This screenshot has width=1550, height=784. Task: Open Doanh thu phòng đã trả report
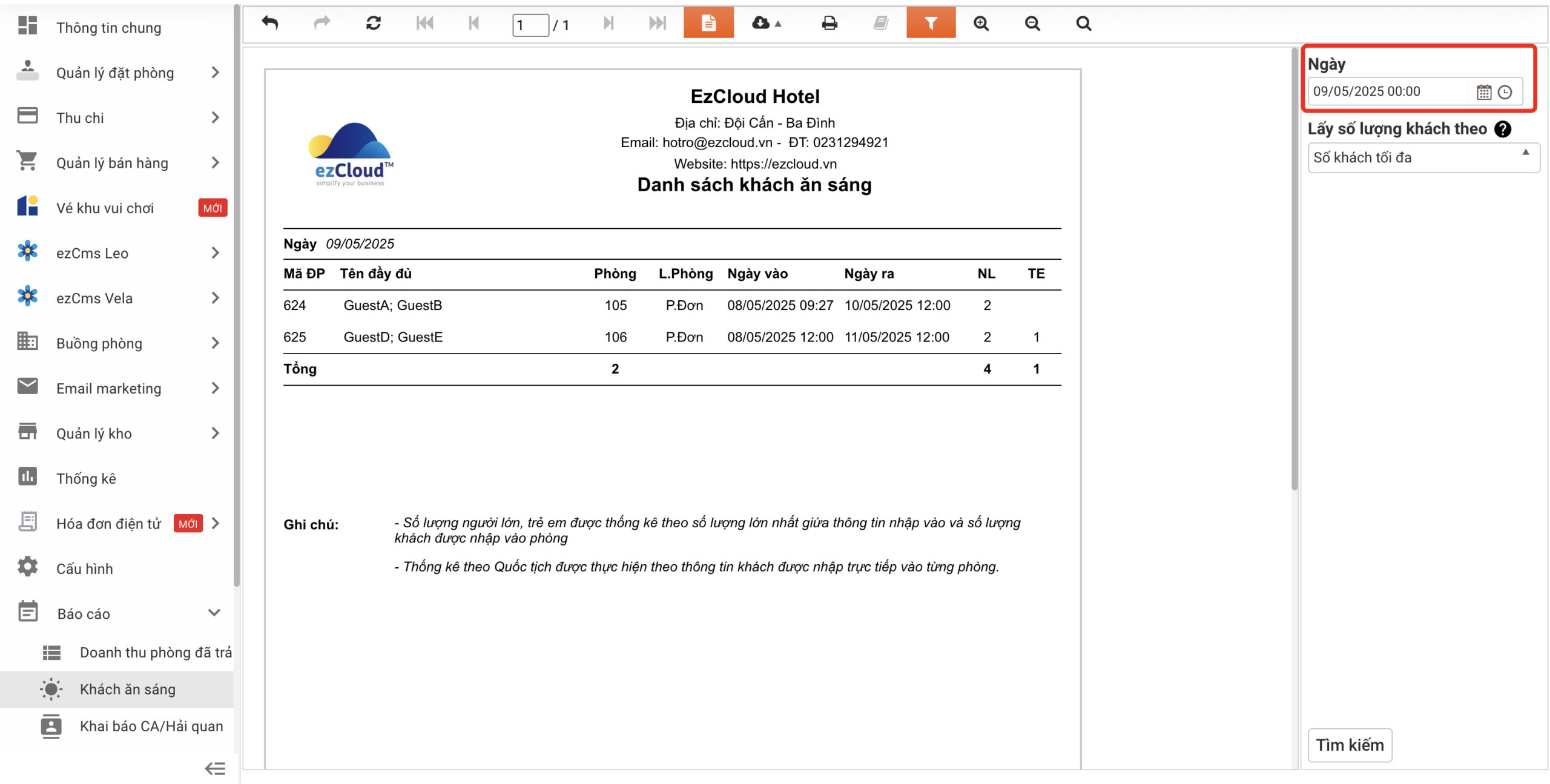(x=155, y=652)
